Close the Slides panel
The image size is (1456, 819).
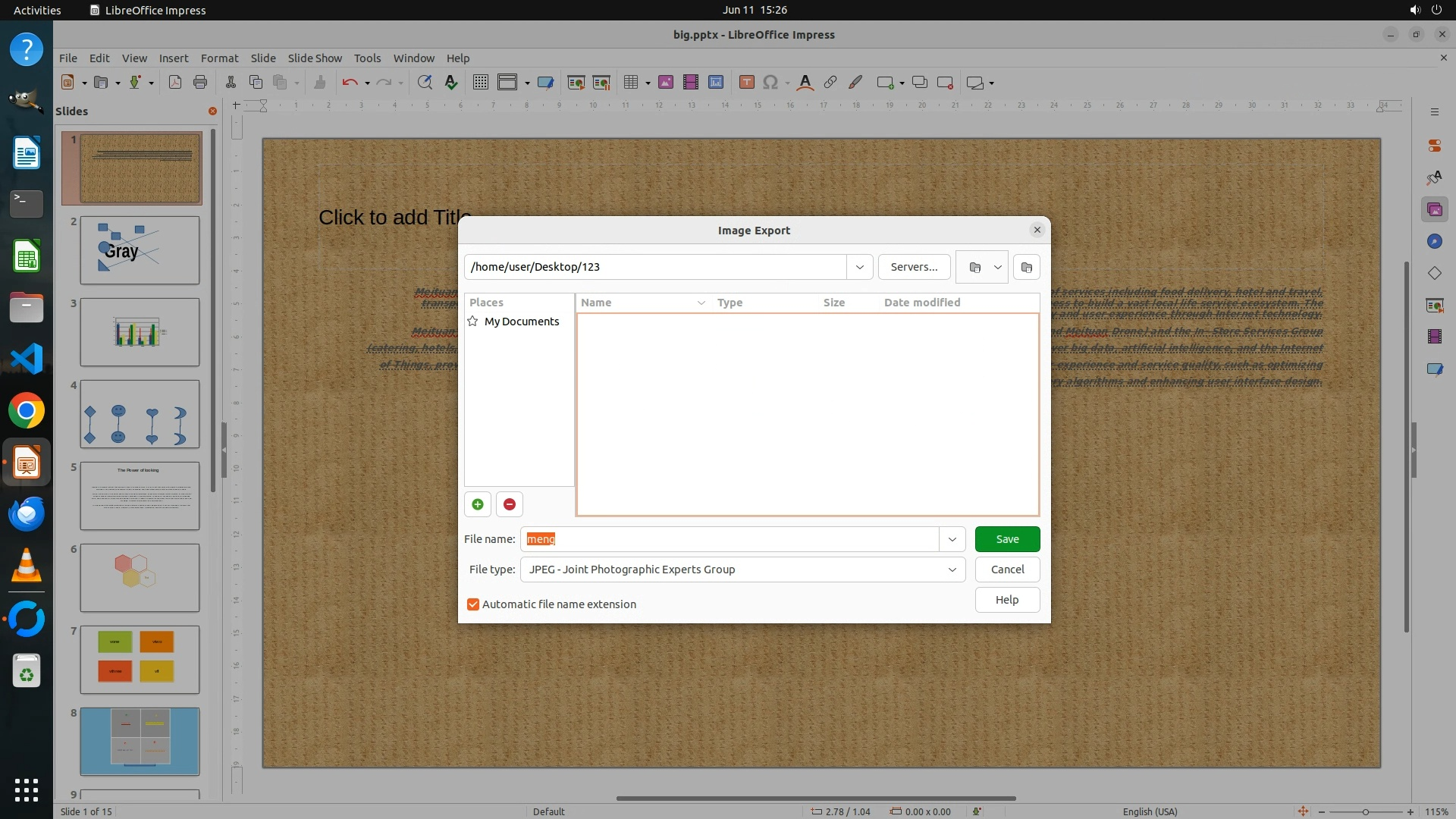212,111
